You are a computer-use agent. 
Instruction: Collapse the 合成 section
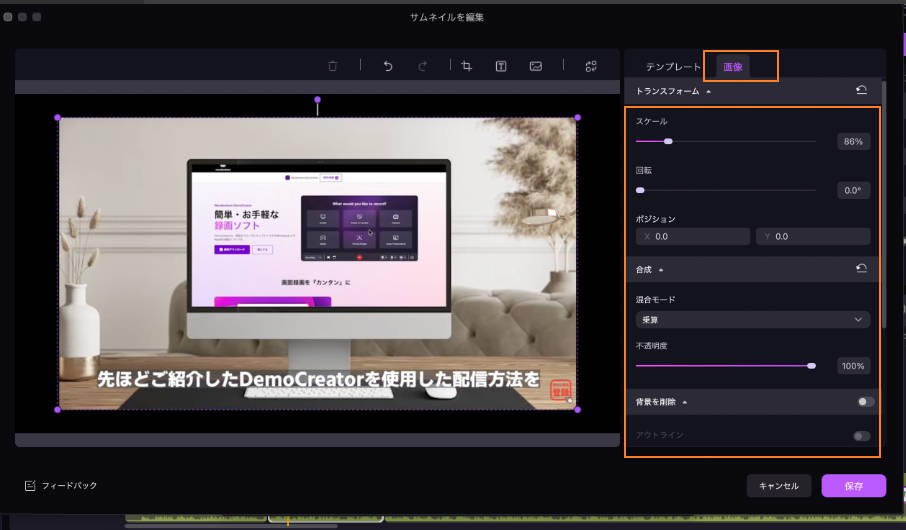click(x=661, y=270)
